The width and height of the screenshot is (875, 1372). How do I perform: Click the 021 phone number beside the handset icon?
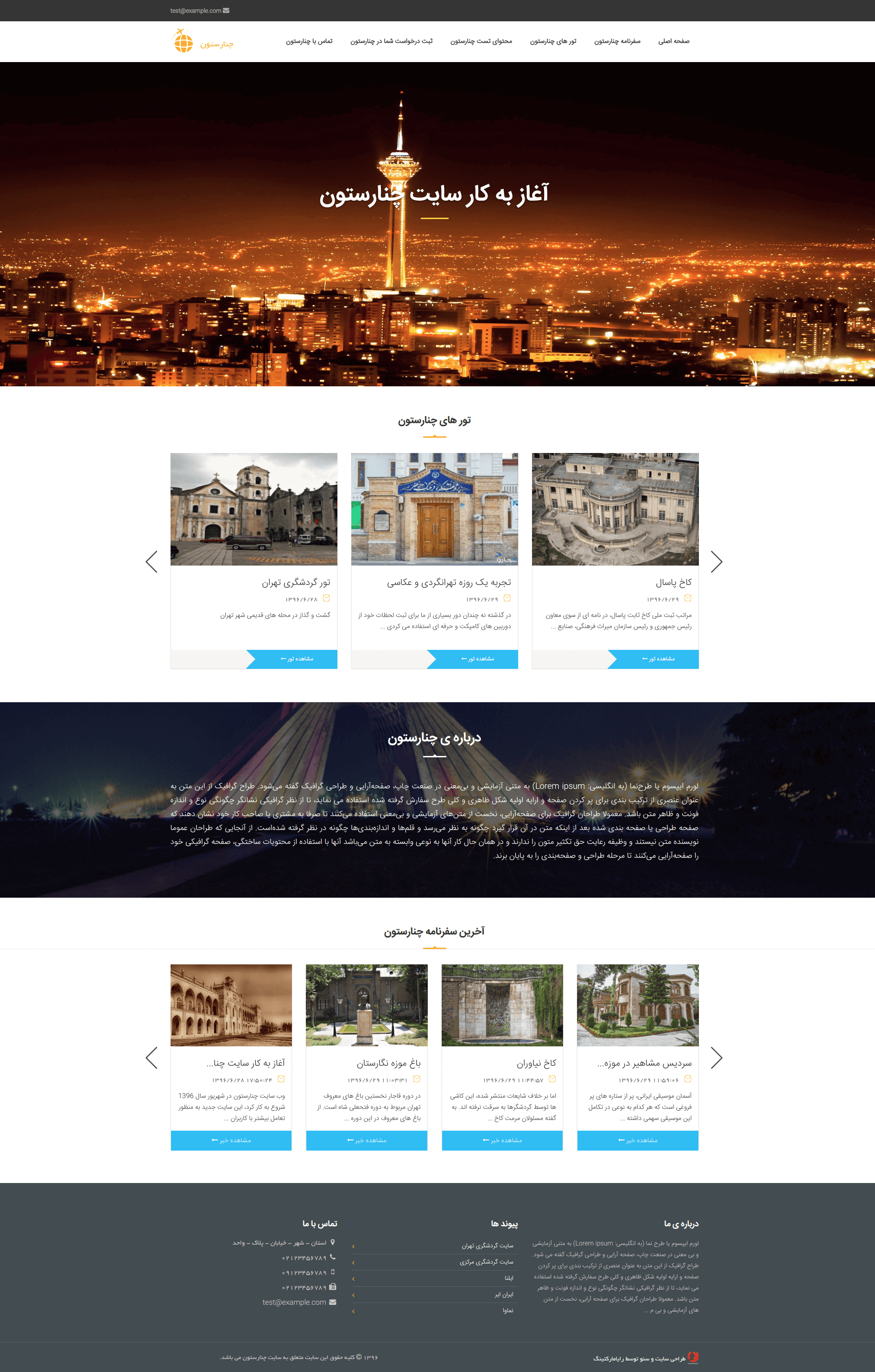pos(304,1258)
